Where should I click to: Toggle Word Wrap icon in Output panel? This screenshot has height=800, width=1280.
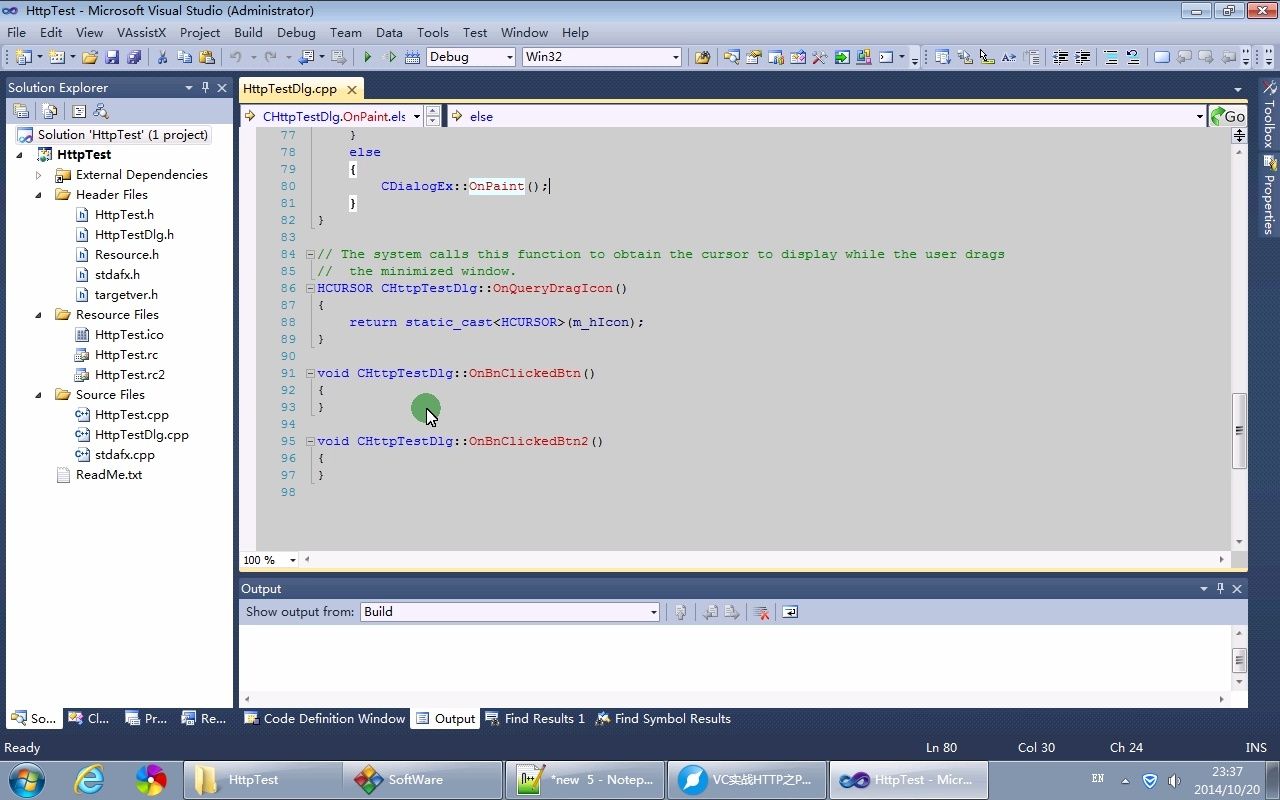point(790,612)
